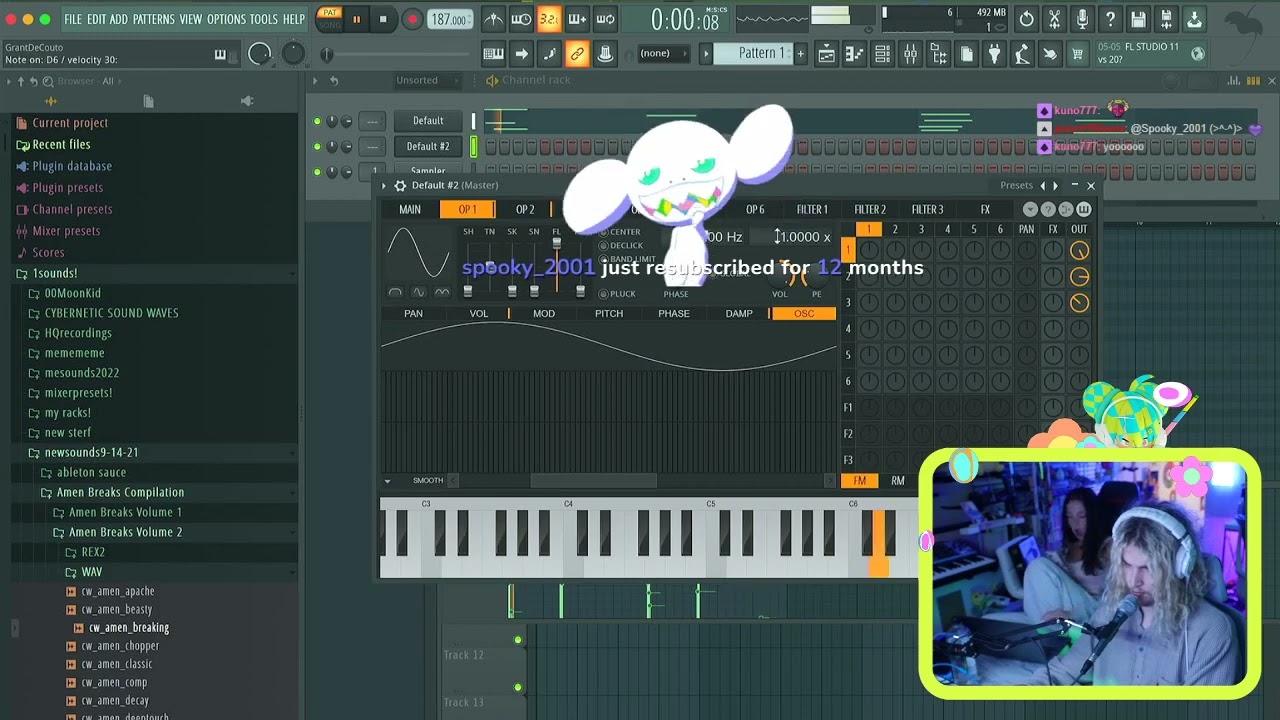Screen dimensions: 1280x720
Task: Open the question mark help icon
Action: point(1110,19)
